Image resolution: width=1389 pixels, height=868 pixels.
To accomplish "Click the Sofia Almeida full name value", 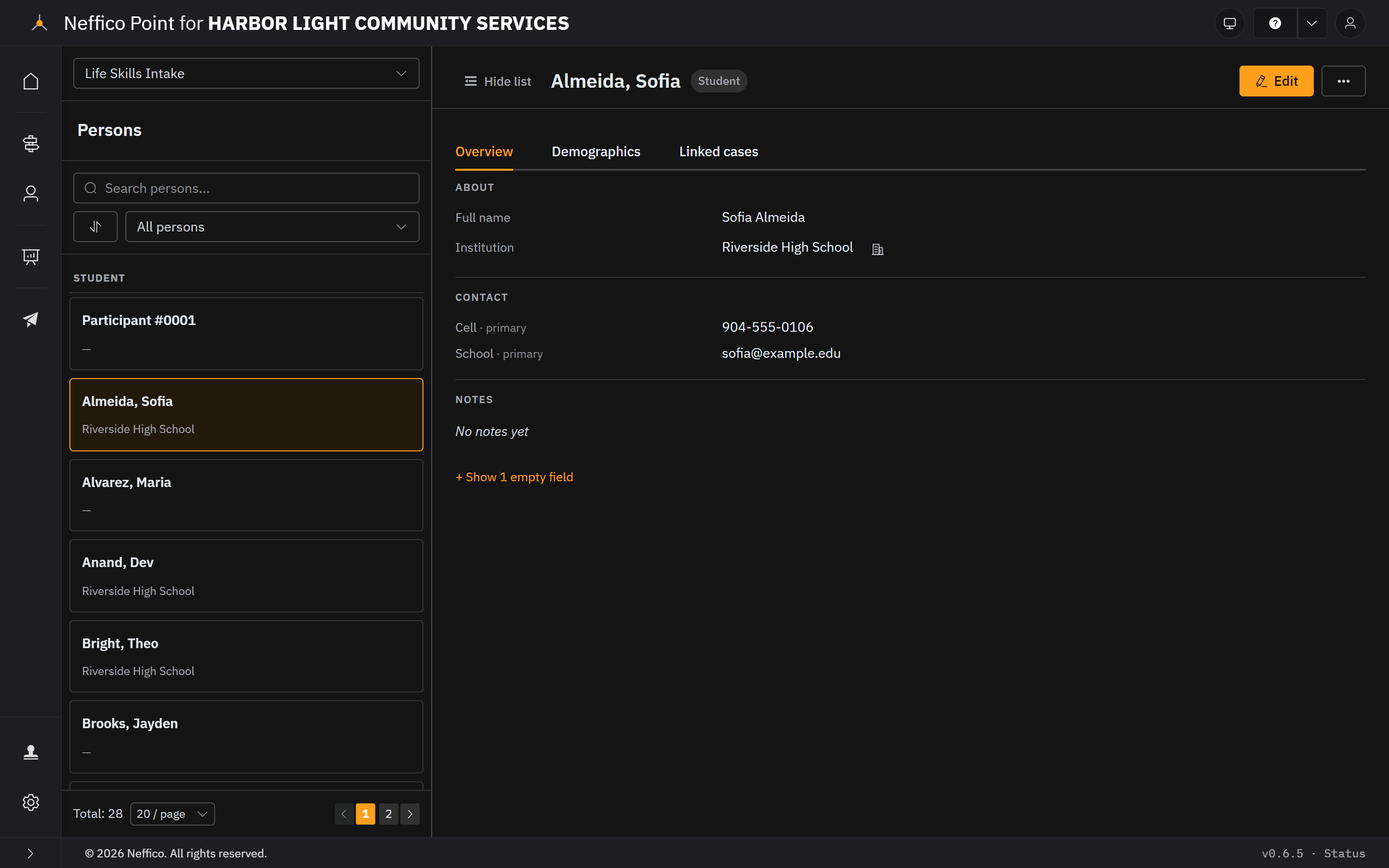I will (x=763, y=217).
